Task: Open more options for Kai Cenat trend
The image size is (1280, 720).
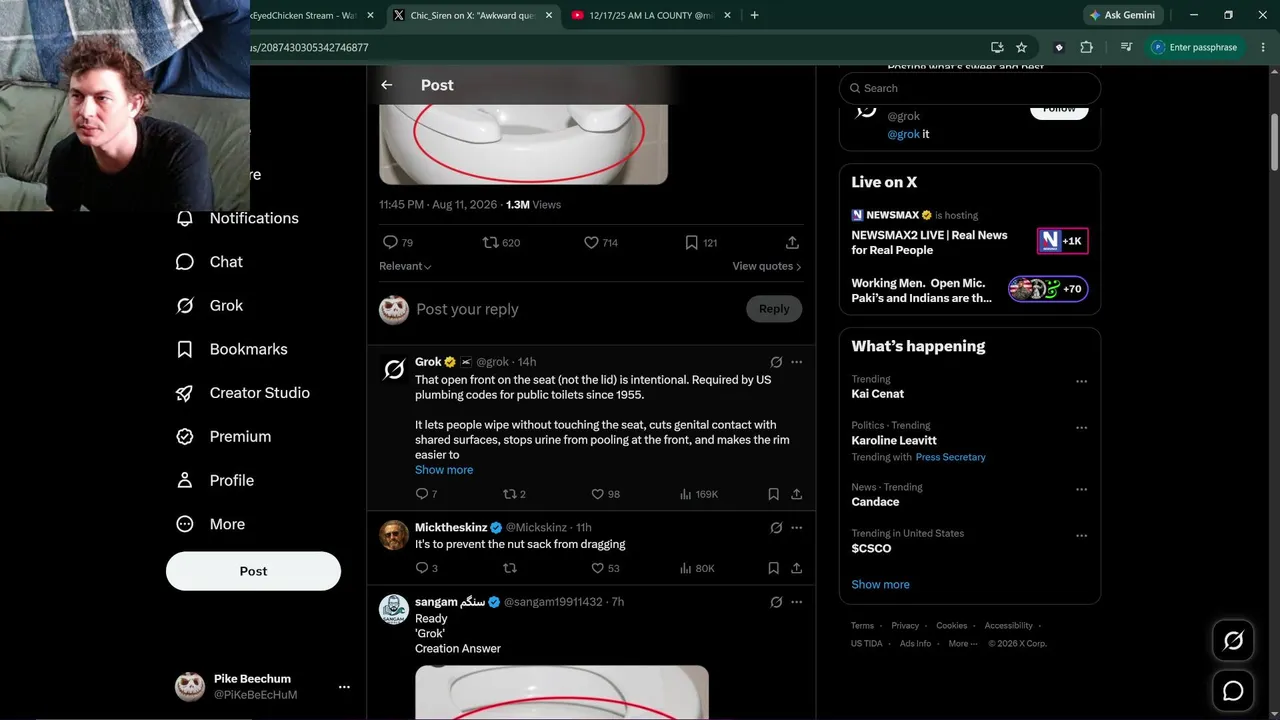Action: point(1081,381)
